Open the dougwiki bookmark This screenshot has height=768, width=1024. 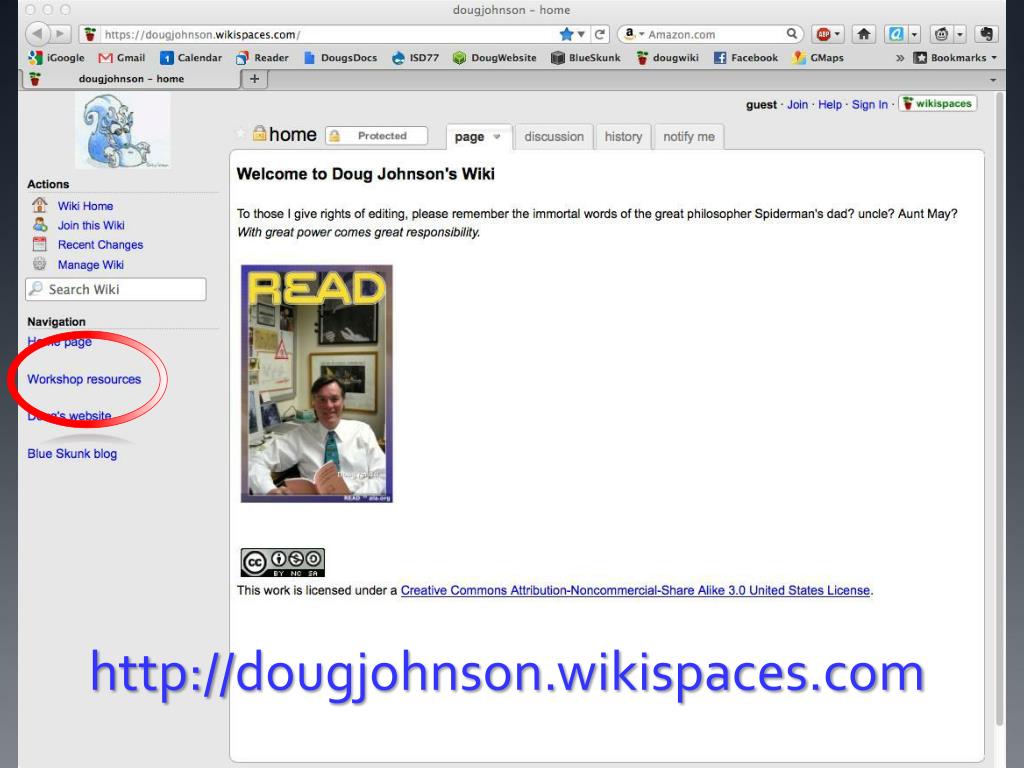667,57
